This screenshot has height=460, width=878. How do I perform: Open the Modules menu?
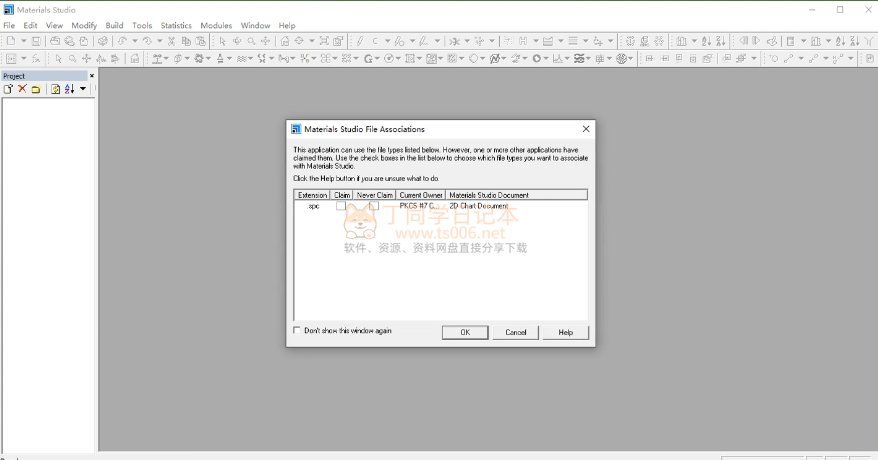pyautogui.click(x=216, y=25)
